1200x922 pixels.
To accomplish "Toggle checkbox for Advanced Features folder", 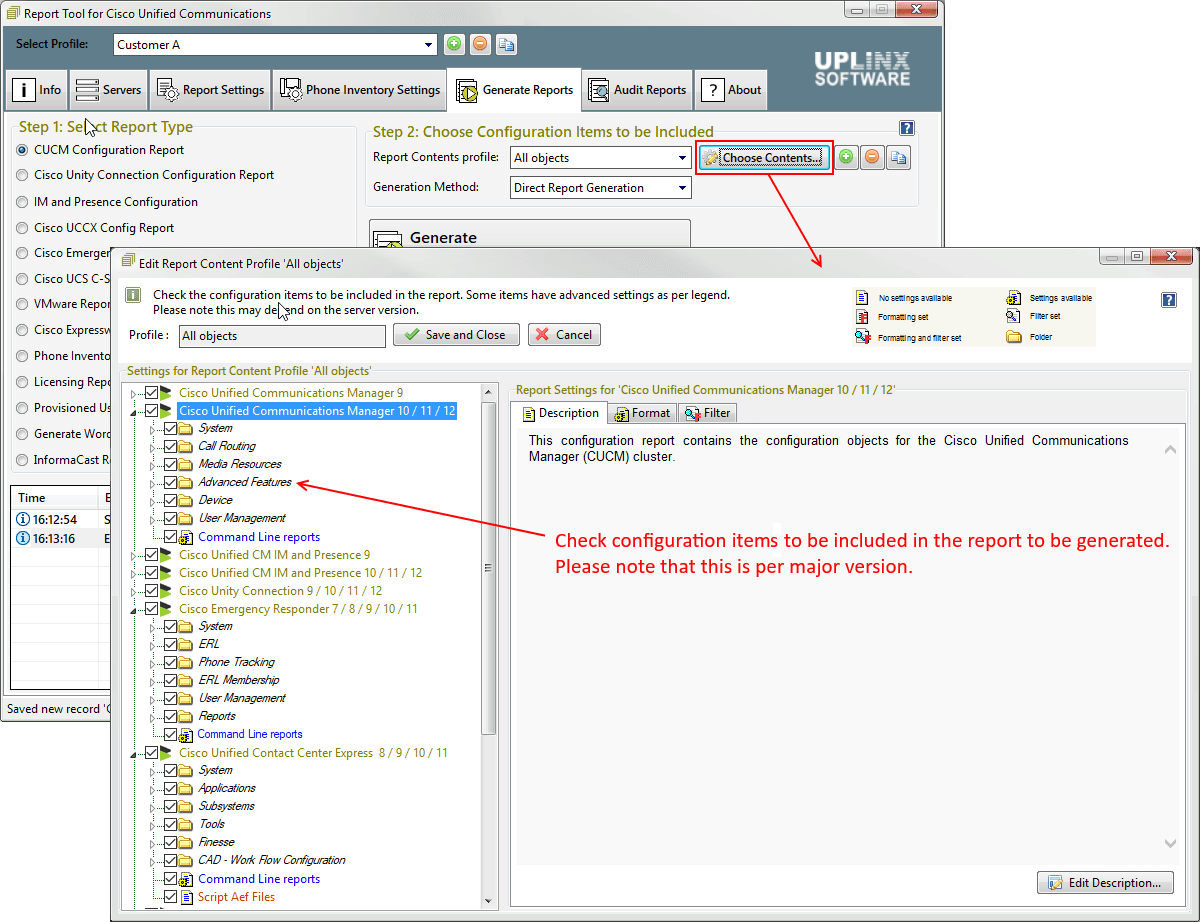I will pos(170,482).
